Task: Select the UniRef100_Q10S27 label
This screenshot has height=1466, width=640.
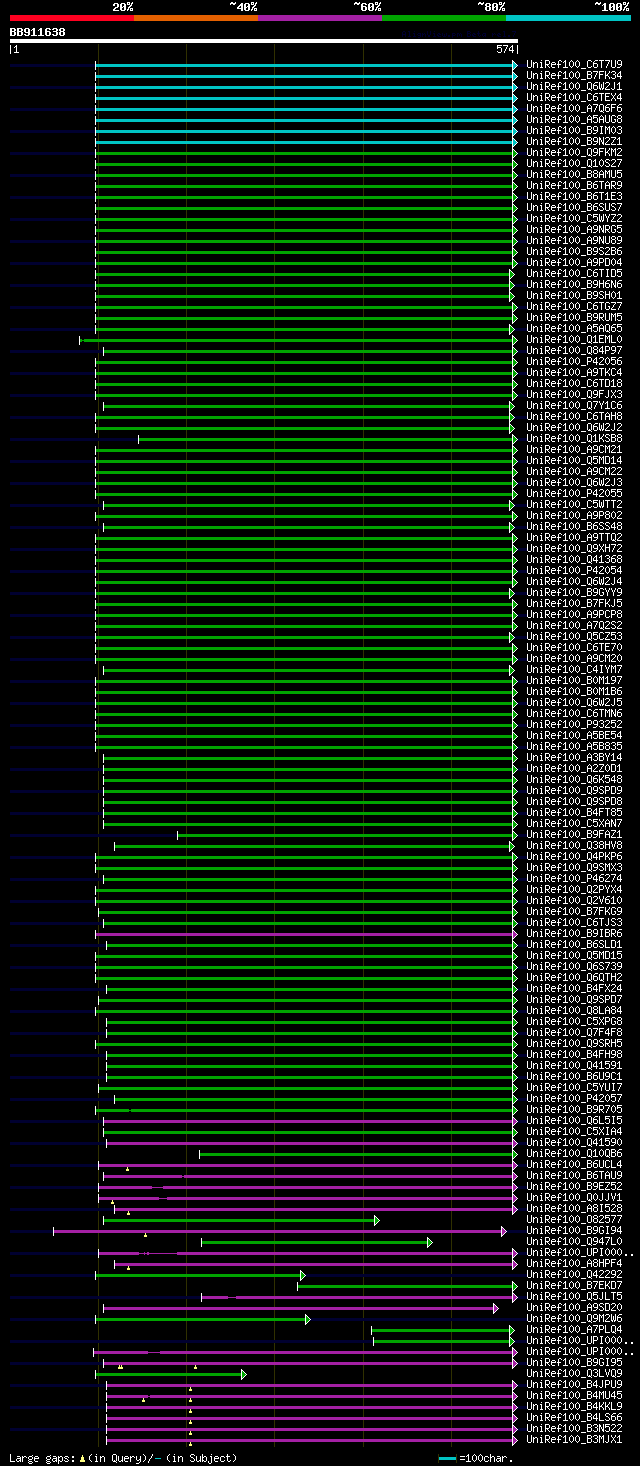Action: pyautogui.click(x=574, y=163)
